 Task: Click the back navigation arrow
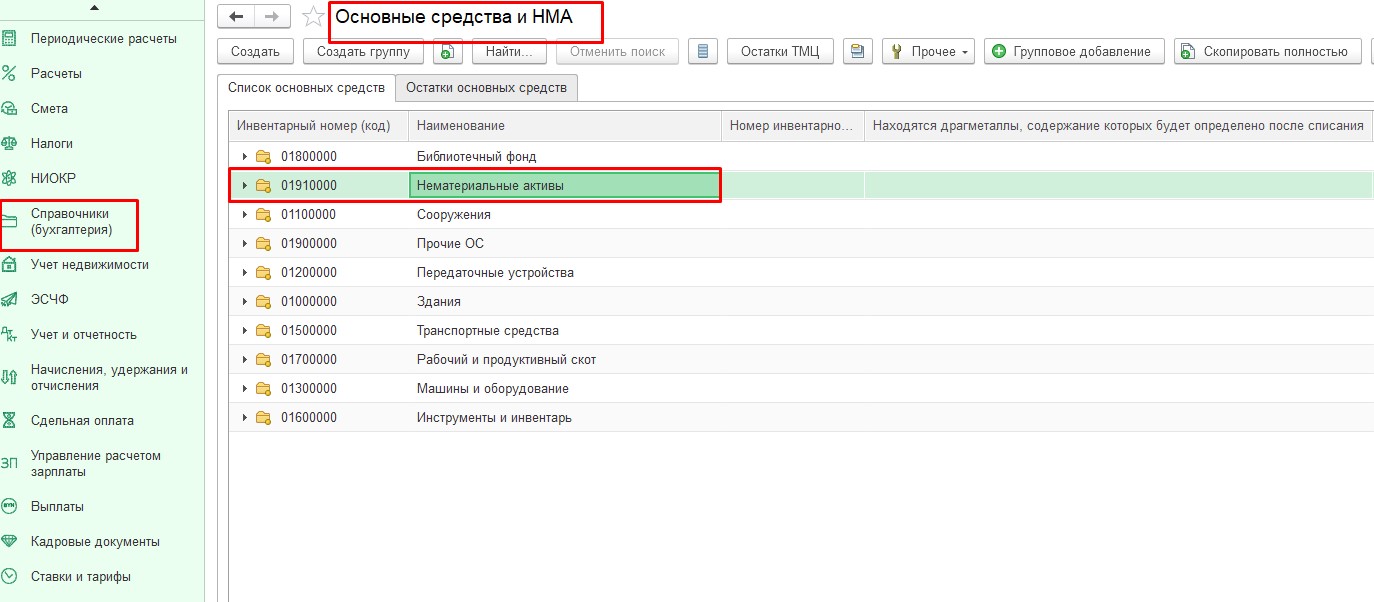pos(236,17)
